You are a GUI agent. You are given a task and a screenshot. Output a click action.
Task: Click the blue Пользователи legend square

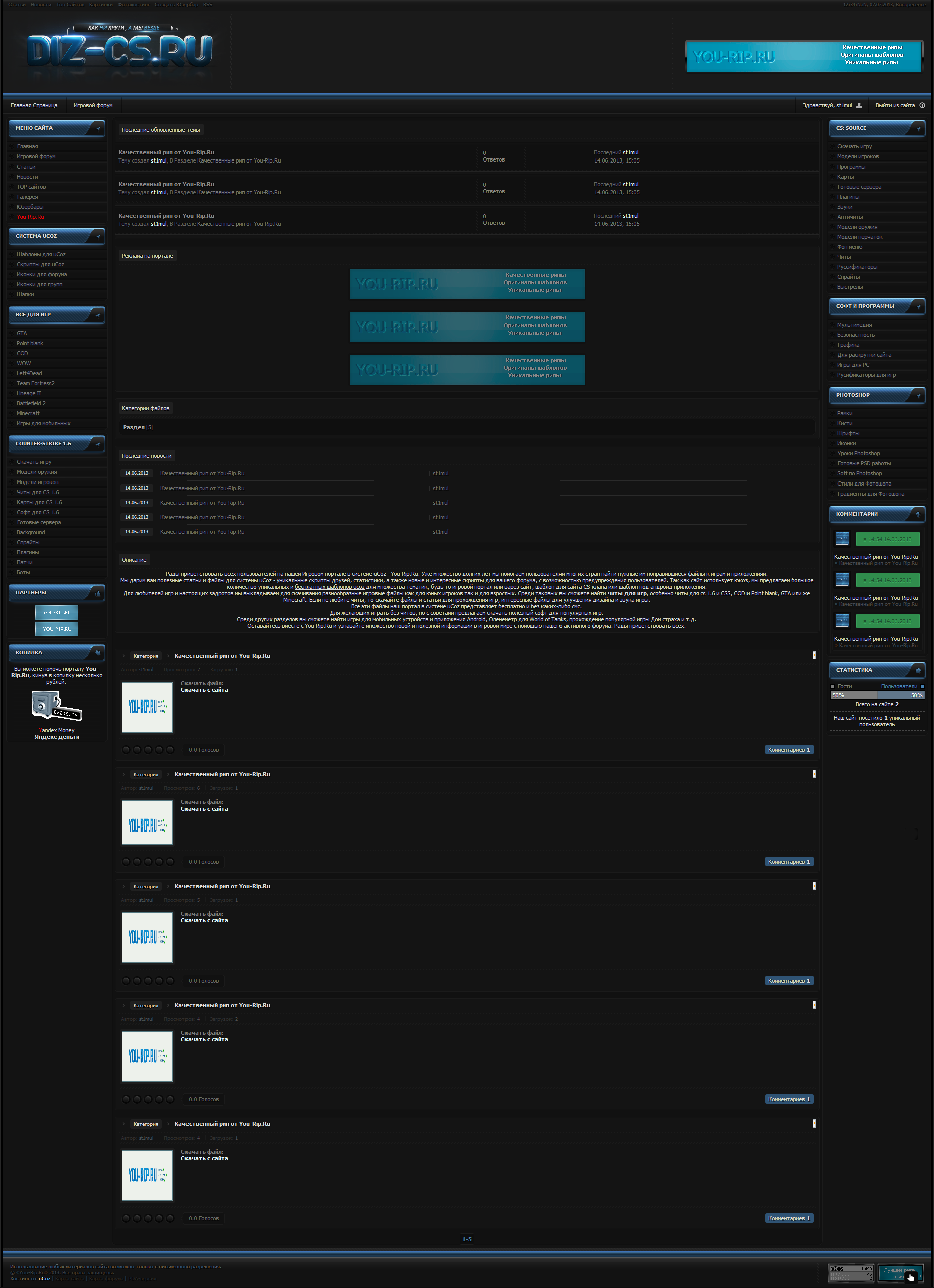pyautogui.click(x=922, y=687)
